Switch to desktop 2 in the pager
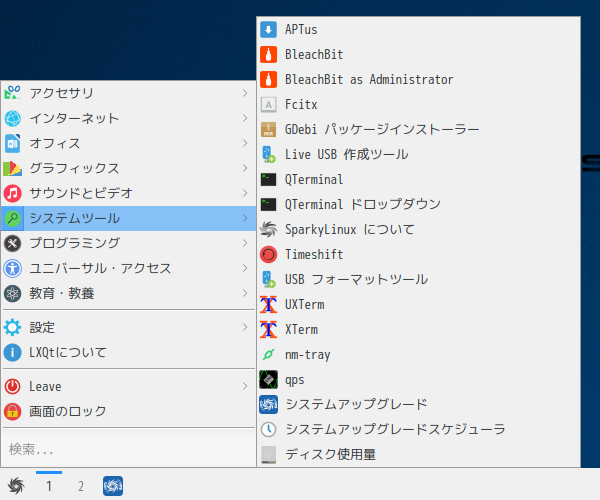 [81, 486]
